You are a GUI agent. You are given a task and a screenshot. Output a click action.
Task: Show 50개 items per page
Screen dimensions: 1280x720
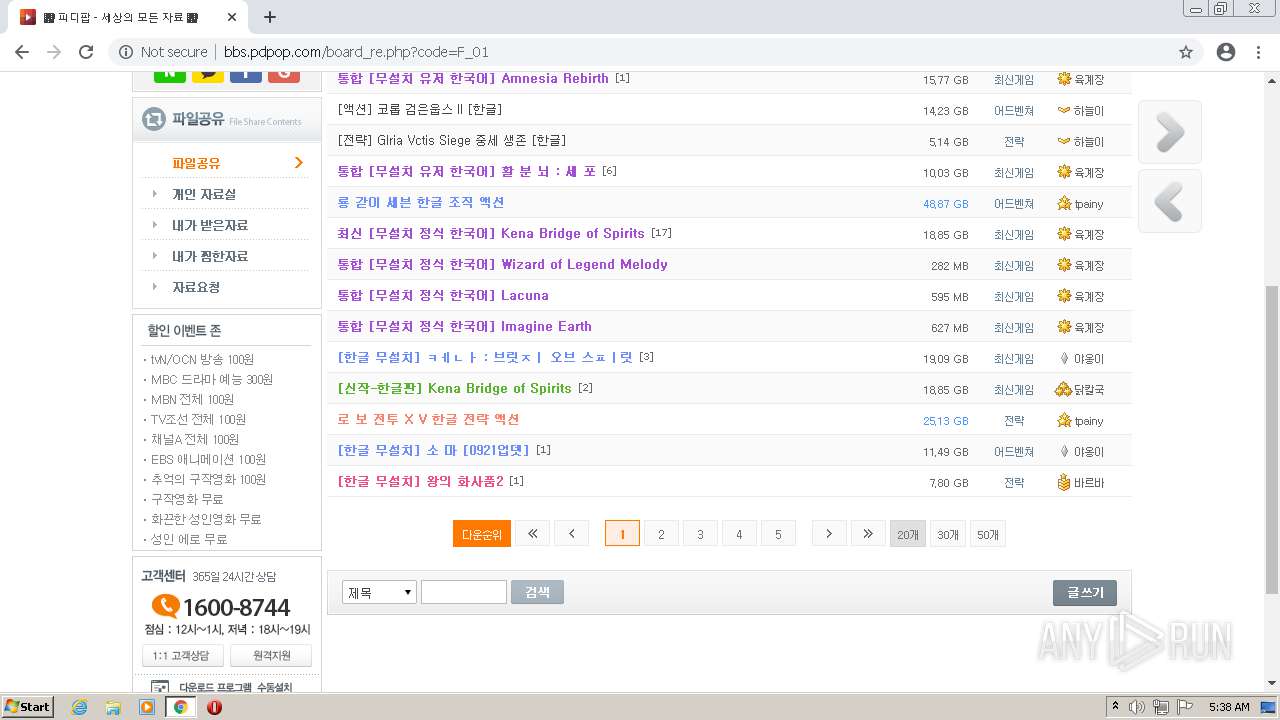(x=988, y=534)
